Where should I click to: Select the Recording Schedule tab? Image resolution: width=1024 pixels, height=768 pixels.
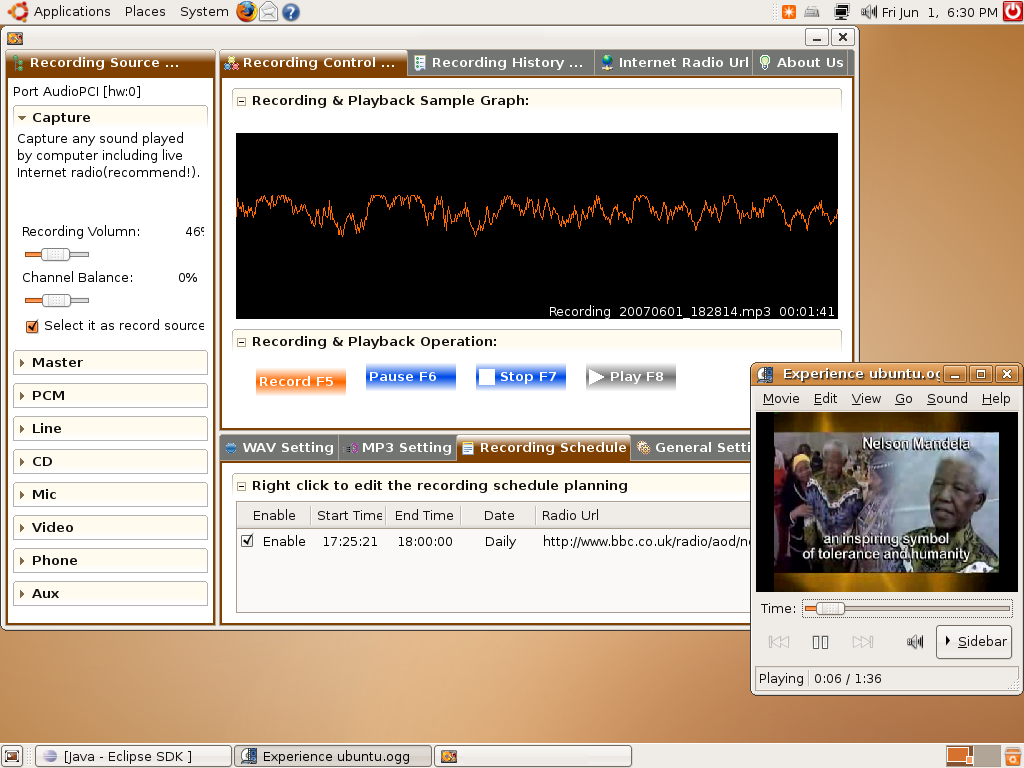(543, 448)
